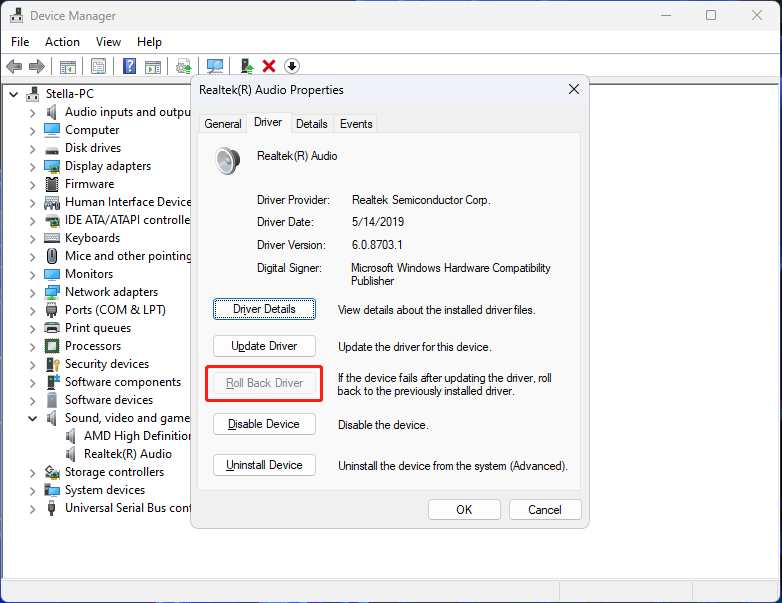This screenshot has height=603, width=782.
Task: Open the File menu
Action: click(x=20, y=42)
